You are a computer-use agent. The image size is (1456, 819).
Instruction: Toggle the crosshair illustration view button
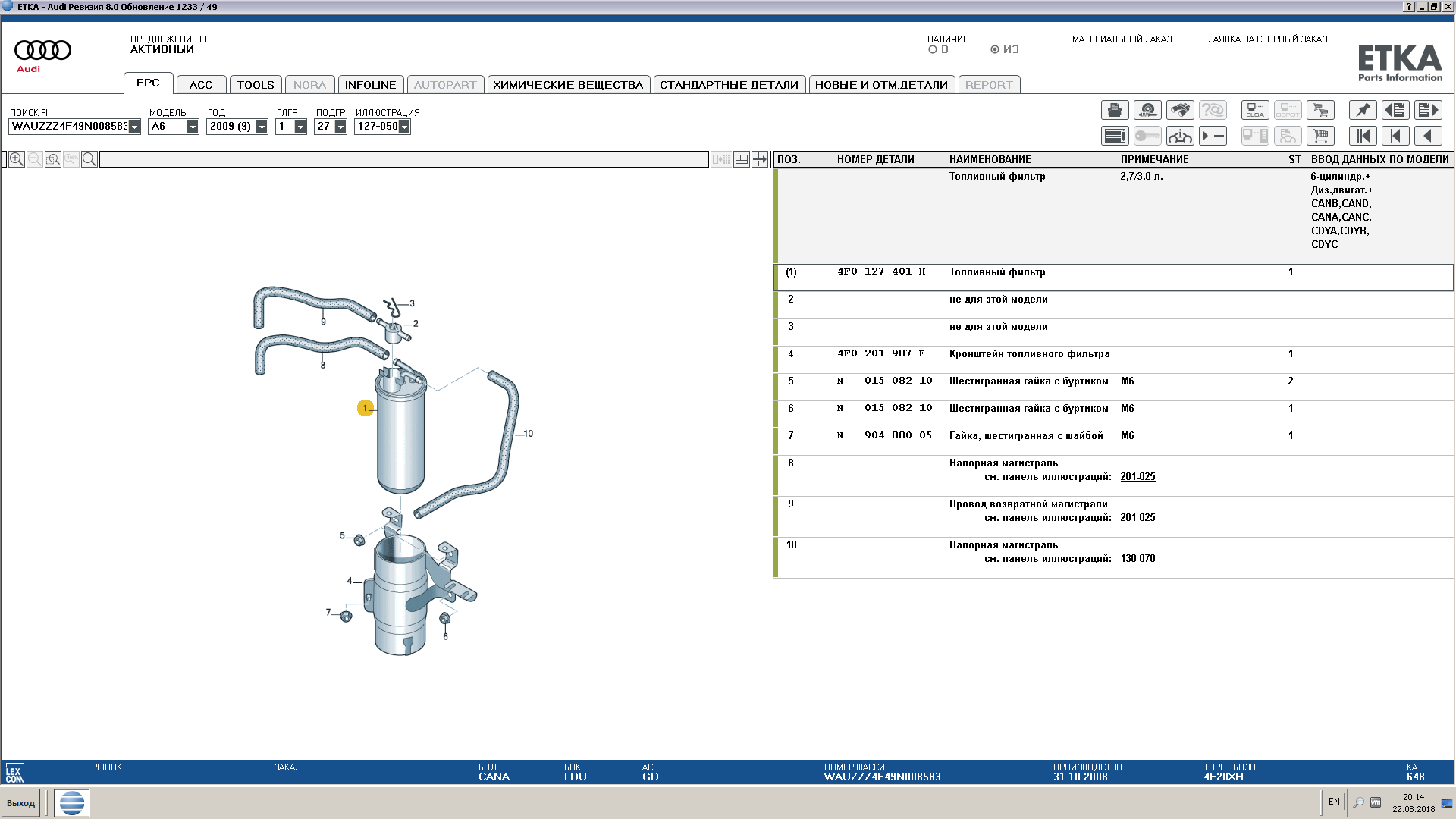(759, 159)
